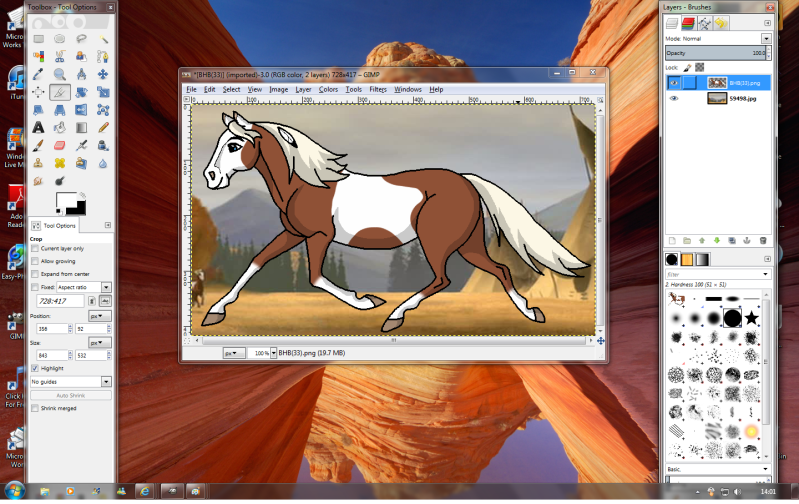Click the foreground color swatch
This screenshot has width=799, height=504.
(x=66, y=201)
